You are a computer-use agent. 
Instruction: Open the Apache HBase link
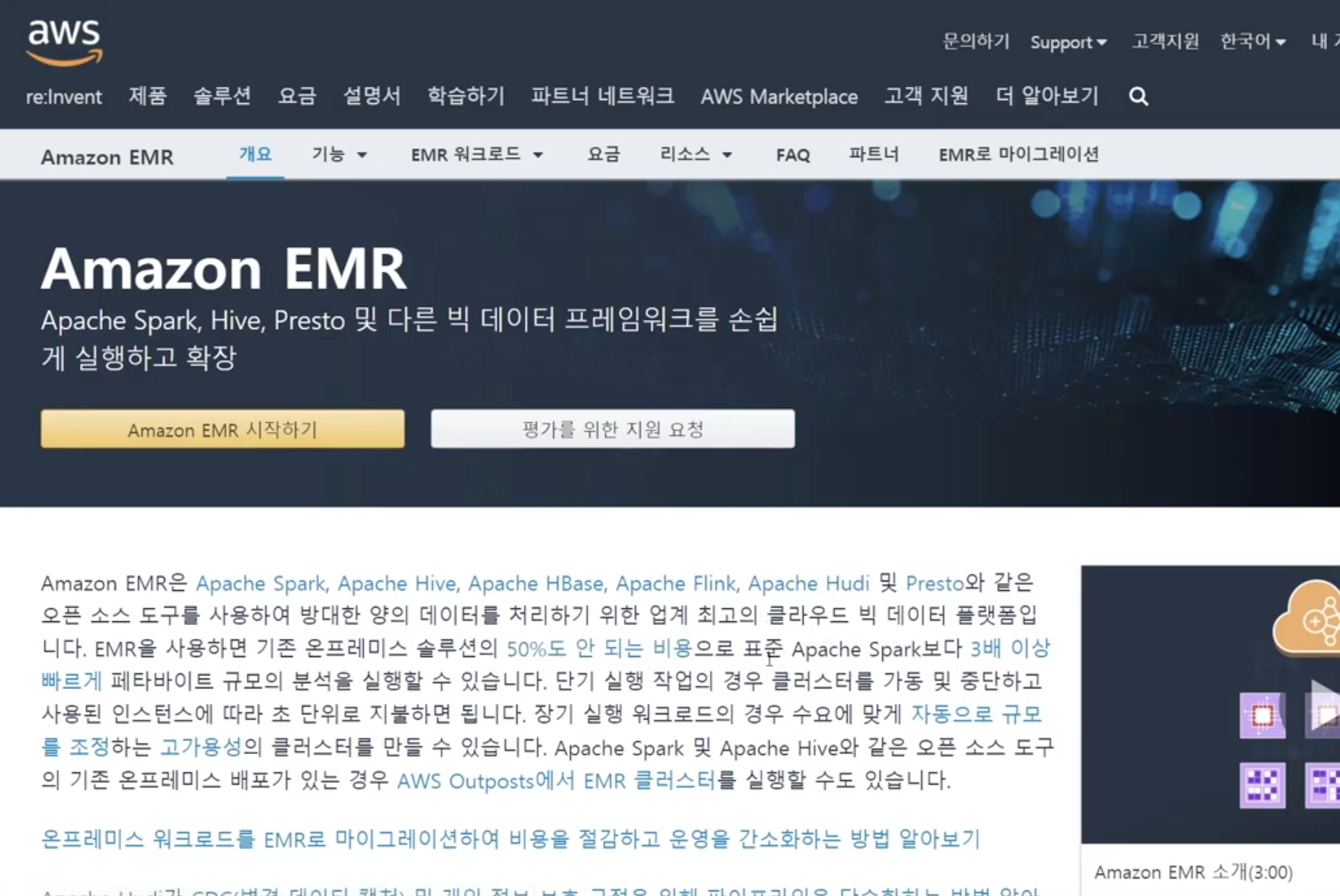[x=536, y=583]
